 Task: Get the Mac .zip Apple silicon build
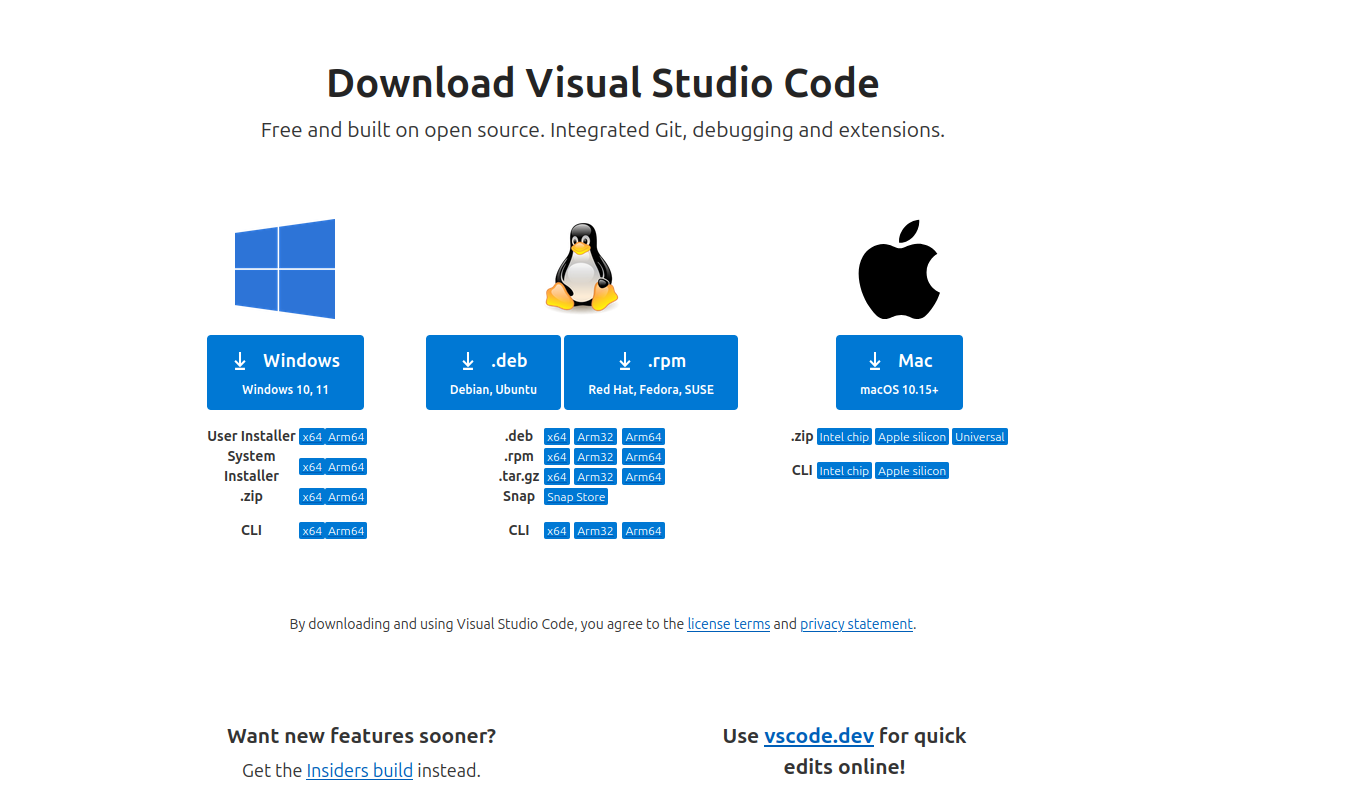[x=912, y=437]
